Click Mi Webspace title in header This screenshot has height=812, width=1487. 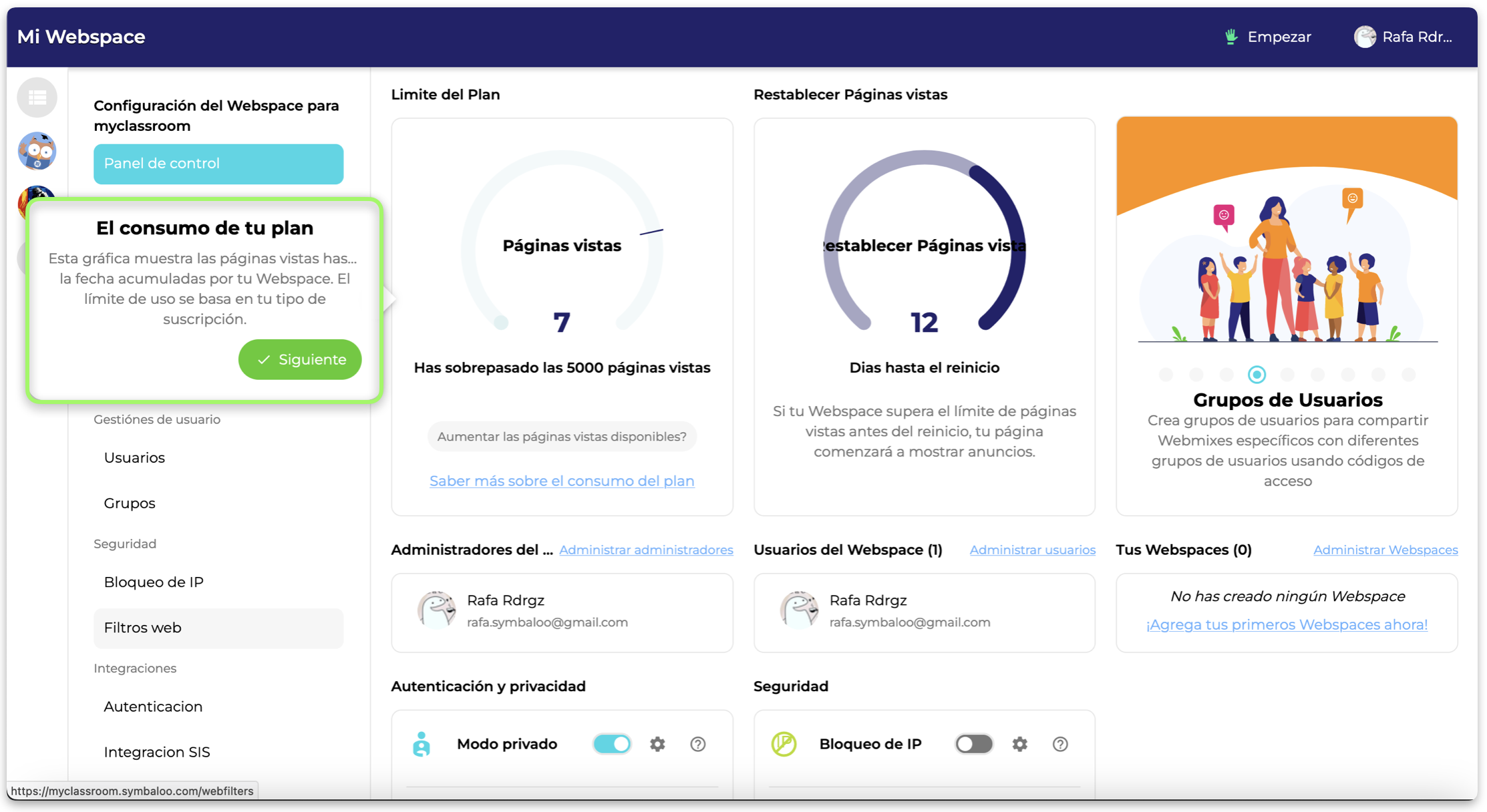point(81,37)
